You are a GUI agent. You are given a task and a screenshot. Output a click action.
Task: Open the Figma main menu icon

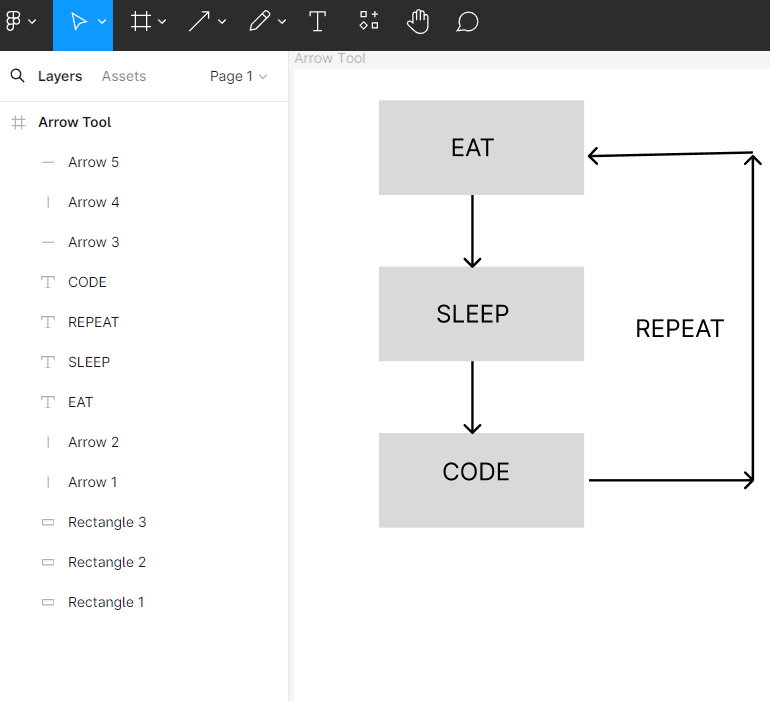tap(13, 21)
